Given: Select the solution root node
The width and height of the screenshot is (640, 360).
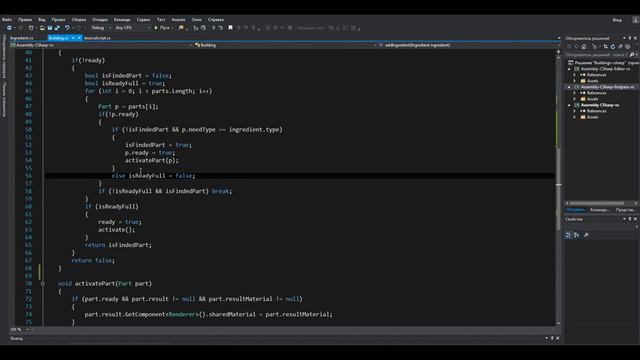Looking at the screenshot, I should tap(604, 63).
